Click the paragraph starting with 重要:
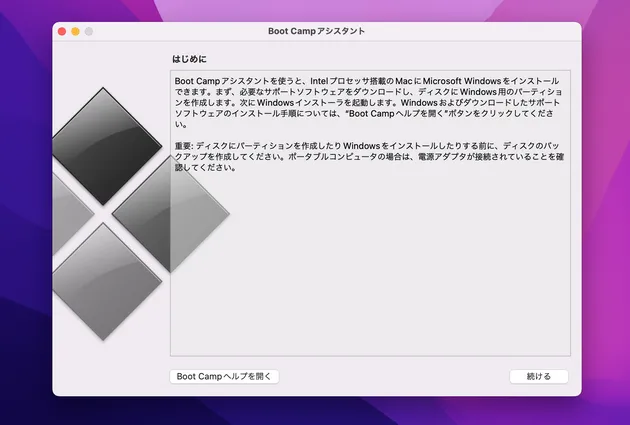Image resolution: width=630 pixels, height=425 pixels. 369,157
